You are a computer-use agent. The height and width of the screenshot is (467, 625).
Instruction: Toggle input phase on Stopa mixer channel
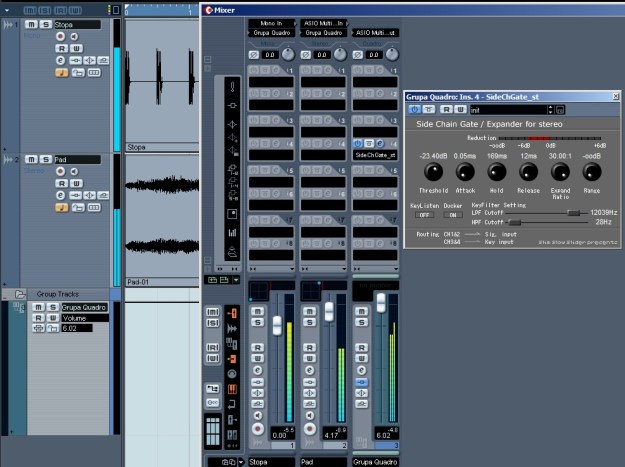click(x=256, y=55)
